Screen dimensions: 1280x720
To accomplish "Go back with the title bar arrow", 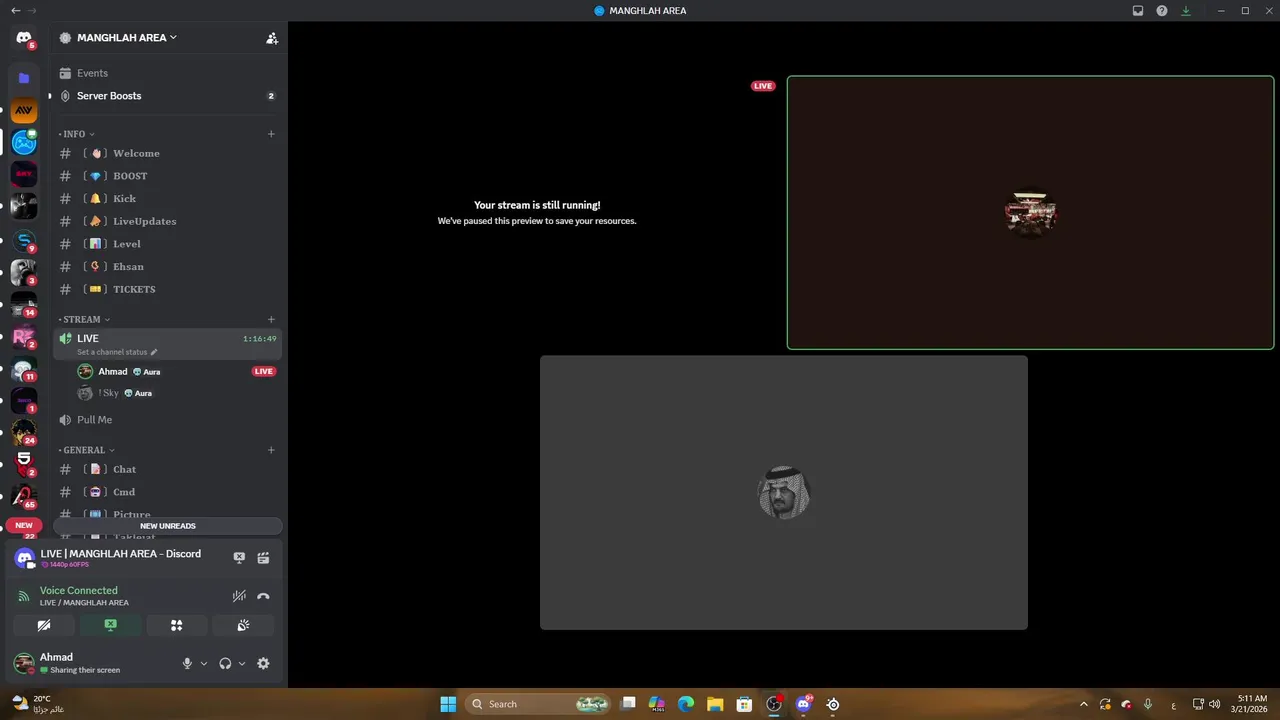I will tap(15, 11).
